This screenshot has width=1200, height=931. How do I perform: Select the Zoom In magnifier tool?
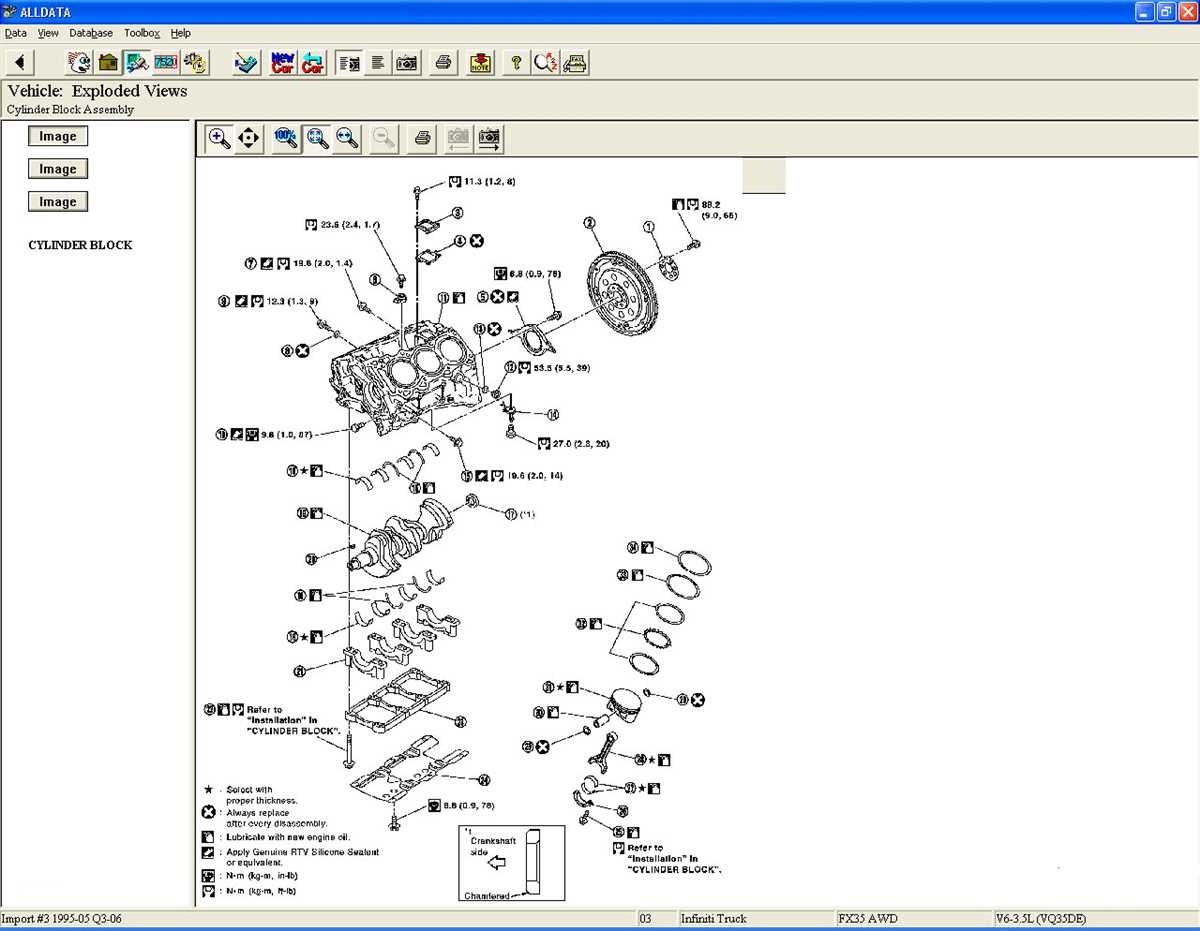tap(219, 138)
